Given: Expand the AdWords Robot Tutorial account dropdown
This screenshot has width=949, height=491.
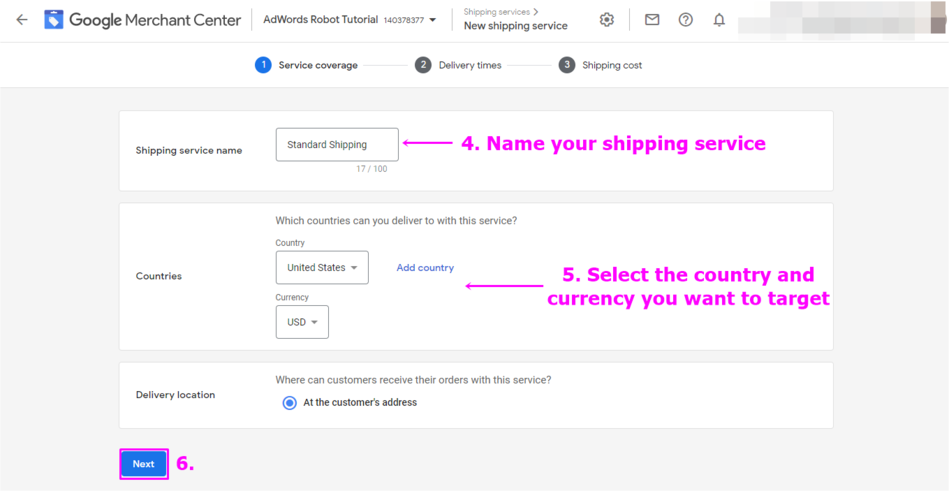Looking at the screenshot, I should pos(433,20).
